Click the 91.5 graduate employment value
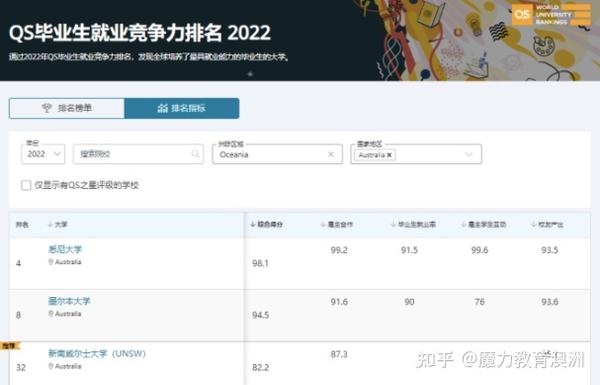This screenshot has width=600, height=385. [409, 250]
